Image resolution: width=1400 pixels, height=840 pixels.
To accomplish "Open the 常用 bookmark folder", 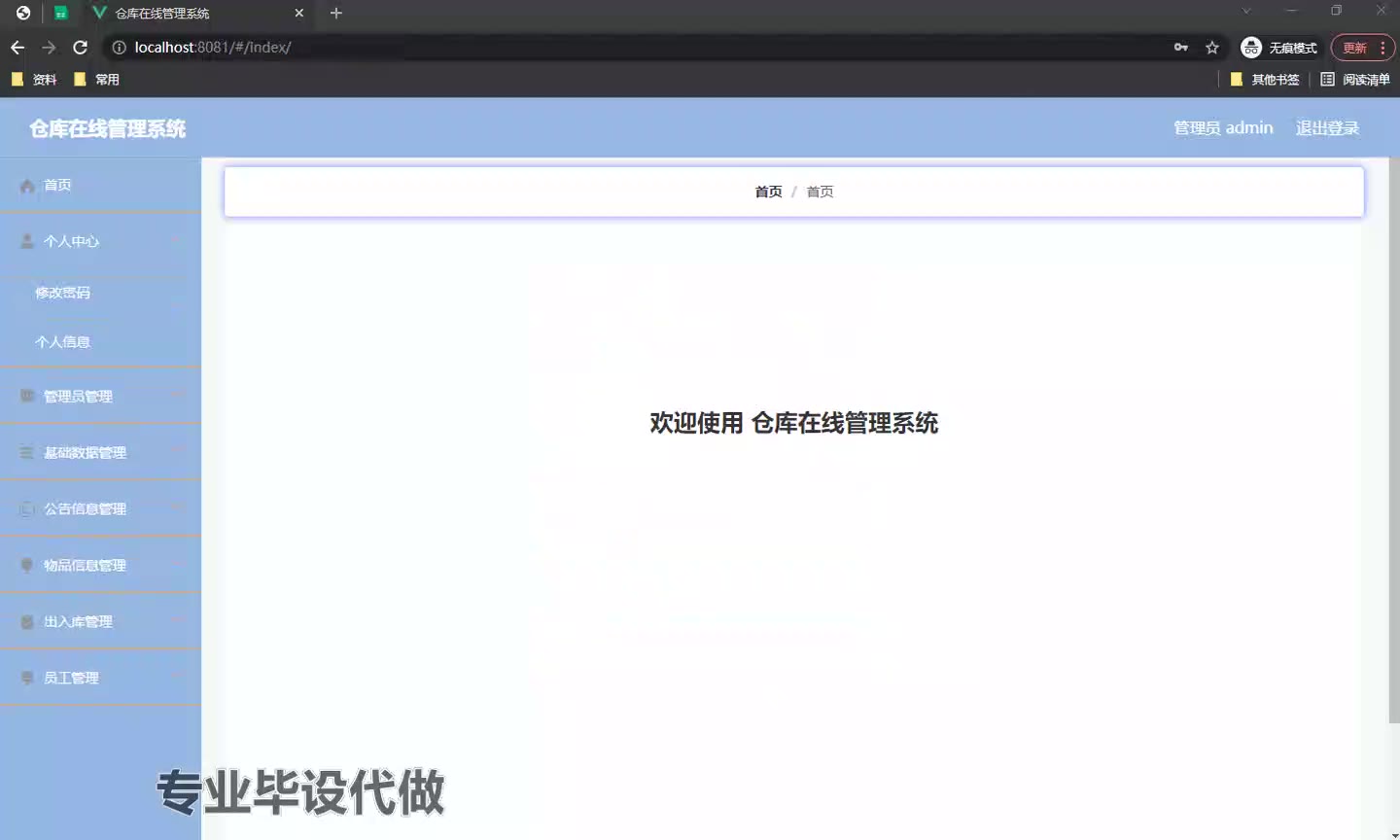I will pyautogui.click(x=96, y=79).
